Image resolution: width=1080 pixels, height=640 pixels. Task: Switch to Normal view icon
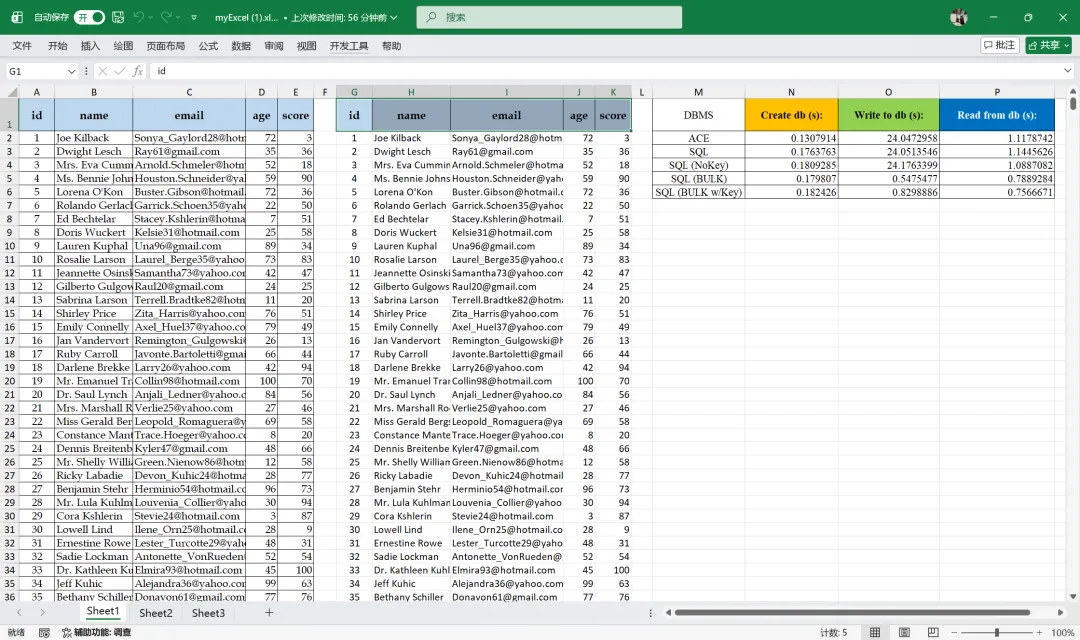875,632
